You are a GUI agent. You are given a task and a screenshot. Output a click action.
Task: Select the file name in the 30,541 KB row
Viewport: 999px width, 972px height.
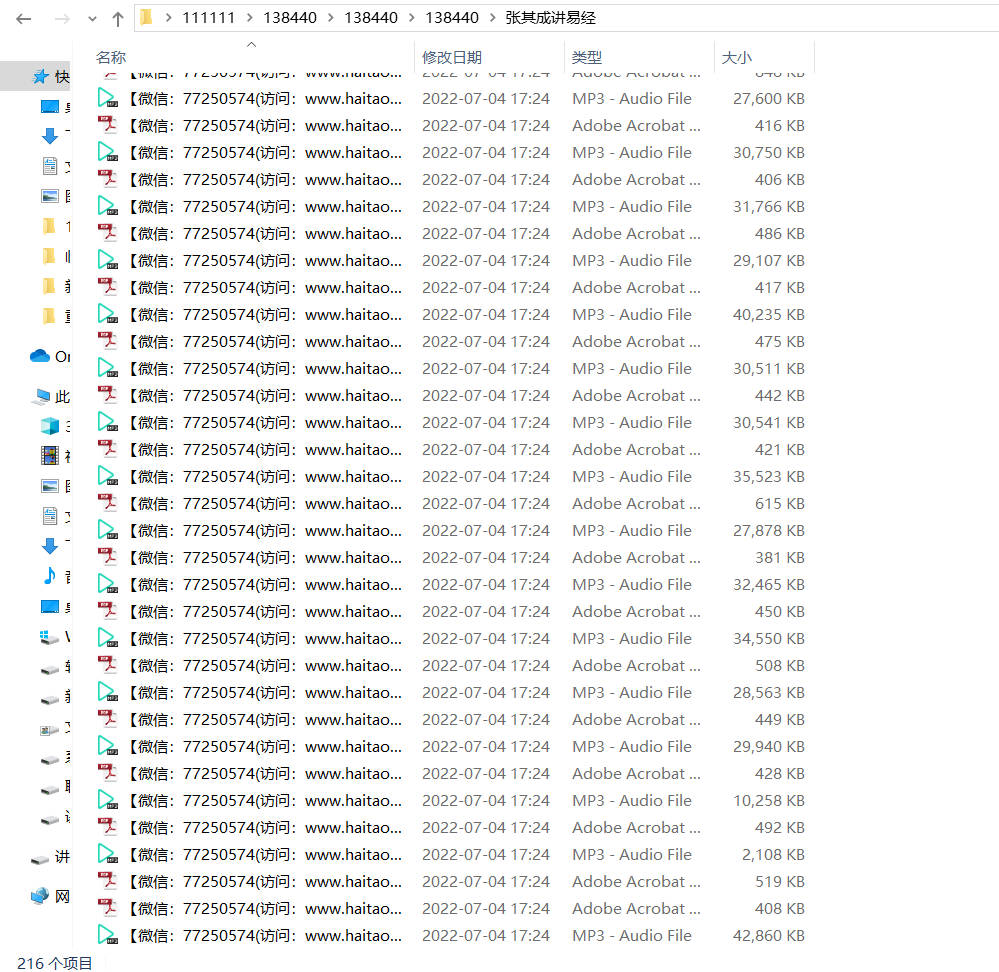click(x=265, y=422)
